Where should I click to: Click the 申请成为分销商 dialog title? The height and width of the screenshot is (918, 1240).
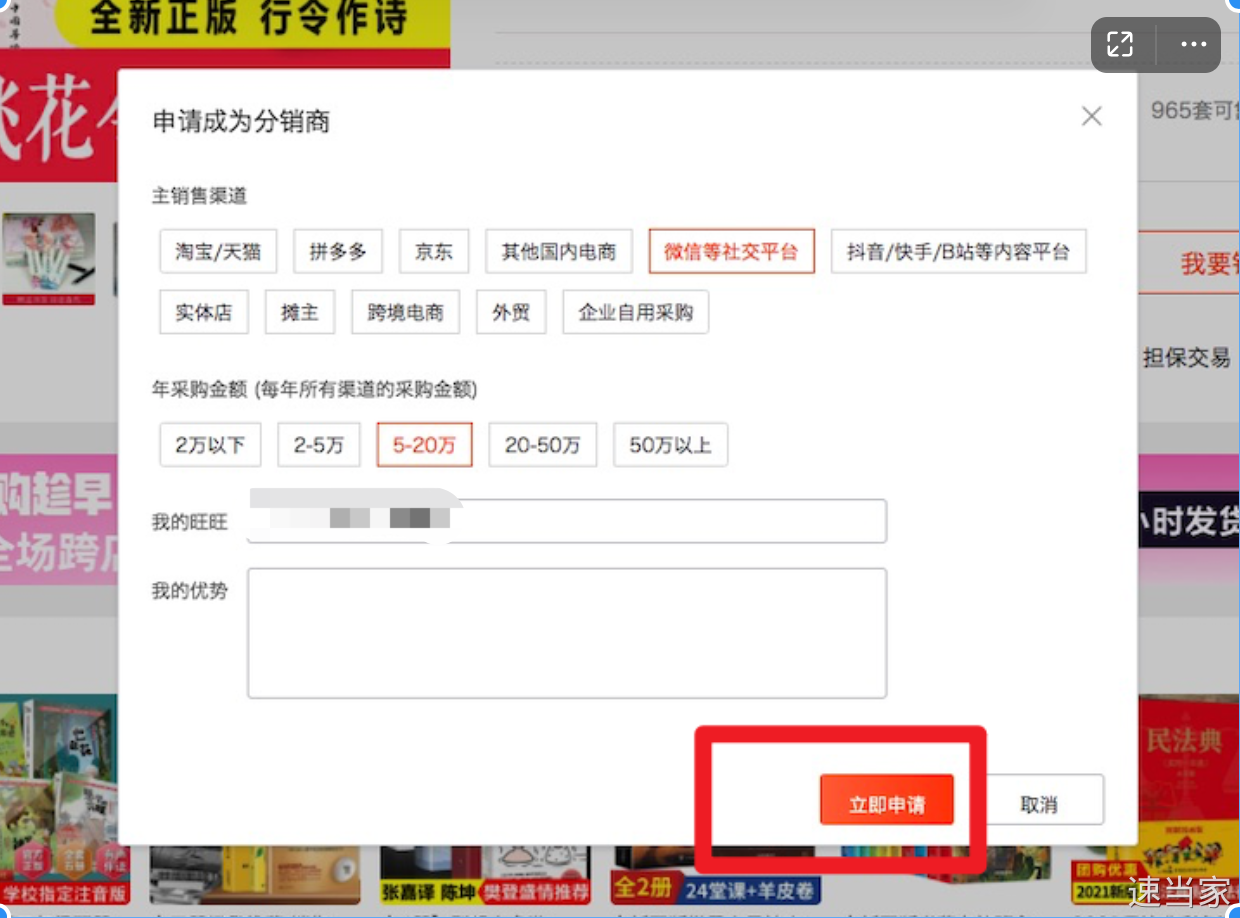tap(241, 122)
